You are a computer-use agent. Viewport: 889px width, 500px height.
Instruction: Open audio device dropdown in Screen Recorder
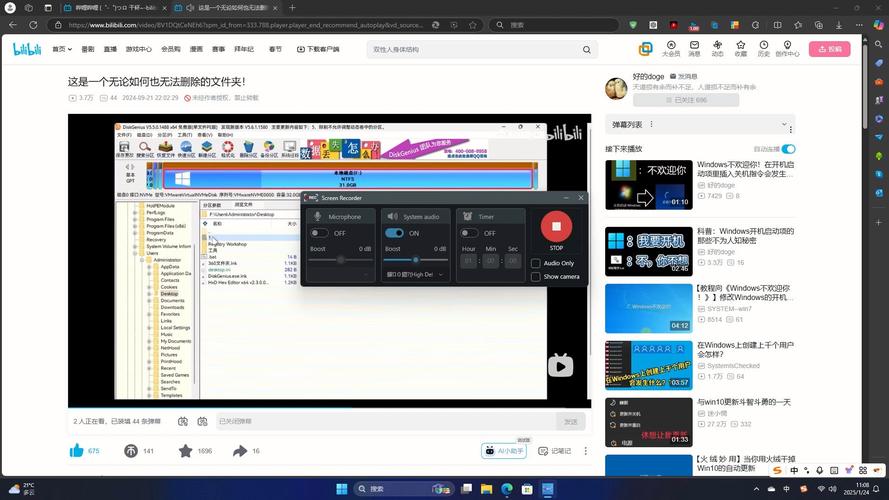coord(416,274)
